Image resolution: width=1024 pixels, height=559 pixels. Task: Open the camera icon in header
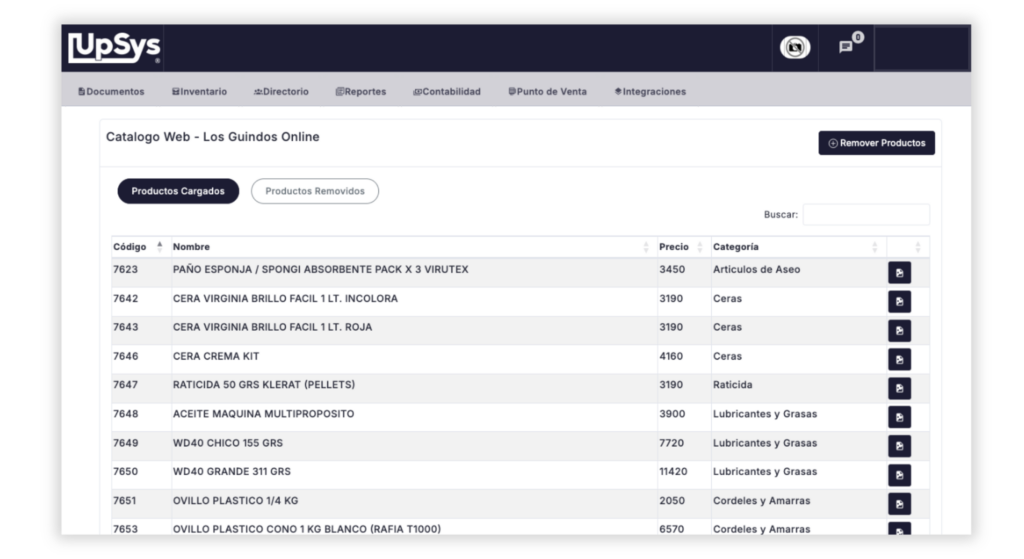795,48
